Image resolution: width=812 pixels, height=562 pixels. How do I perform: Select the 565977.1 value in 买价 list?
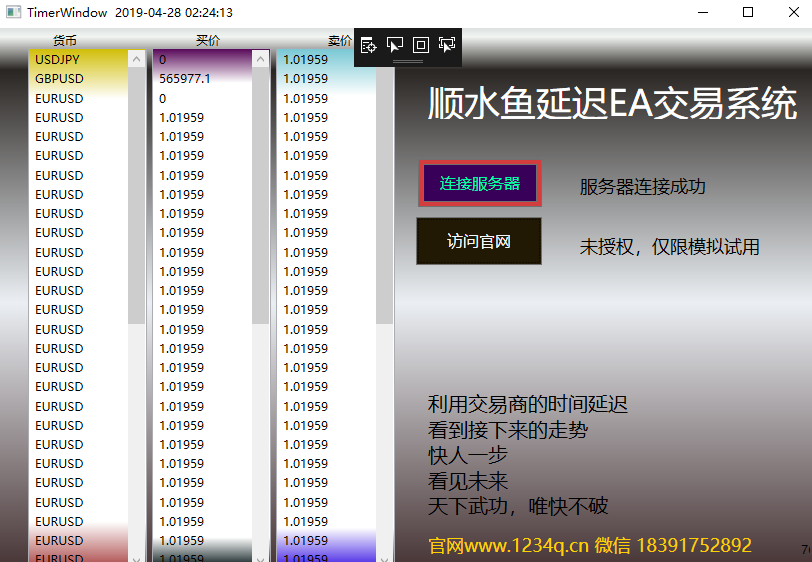[203, 79]
